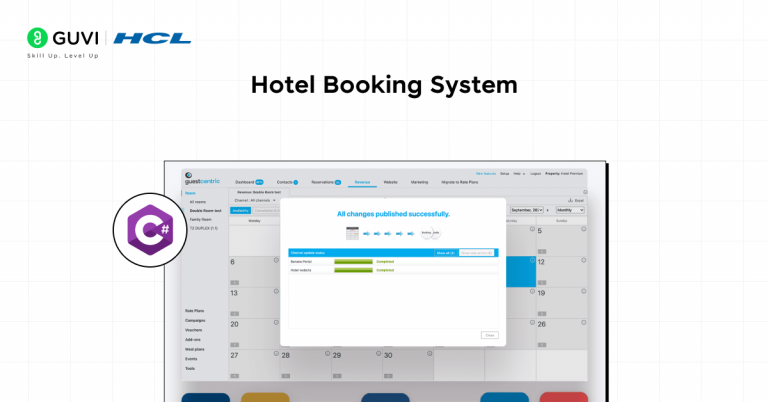Select Show only errors filter
This screenshot has width=768, height=402.
pos(476,253)
